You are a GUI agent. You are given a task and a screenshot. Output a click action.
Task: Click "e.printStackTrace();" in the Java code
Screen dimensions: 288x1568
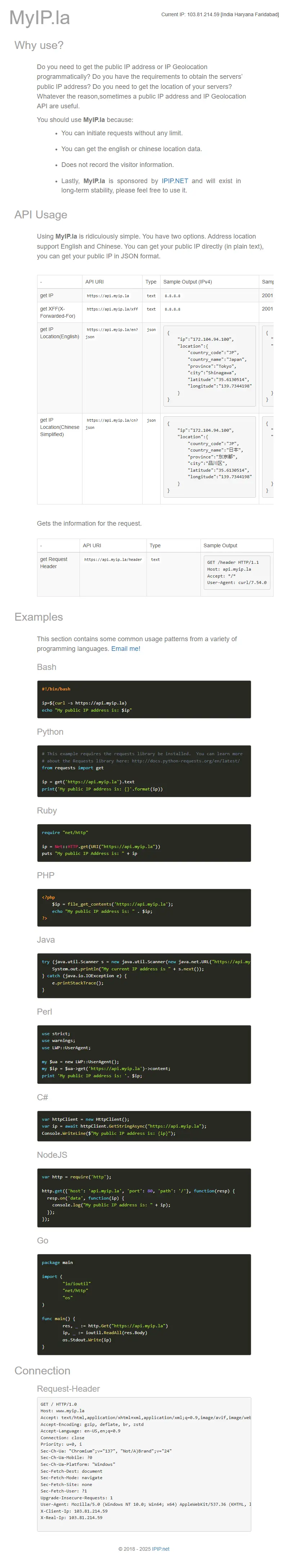[x=77, y=983]
